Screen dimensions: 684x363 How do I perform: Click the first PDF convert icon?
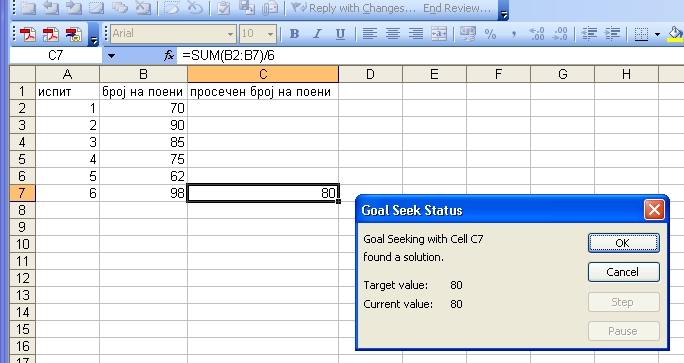pos(27,34)
